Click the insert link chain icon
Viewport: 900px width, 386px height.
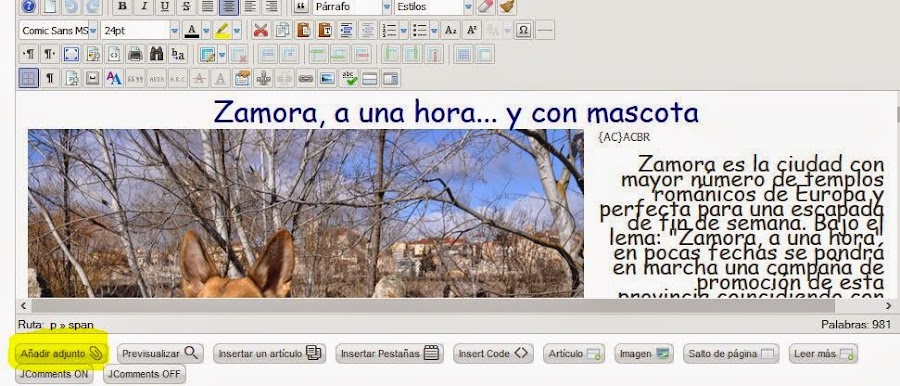(x=306, y=78)
